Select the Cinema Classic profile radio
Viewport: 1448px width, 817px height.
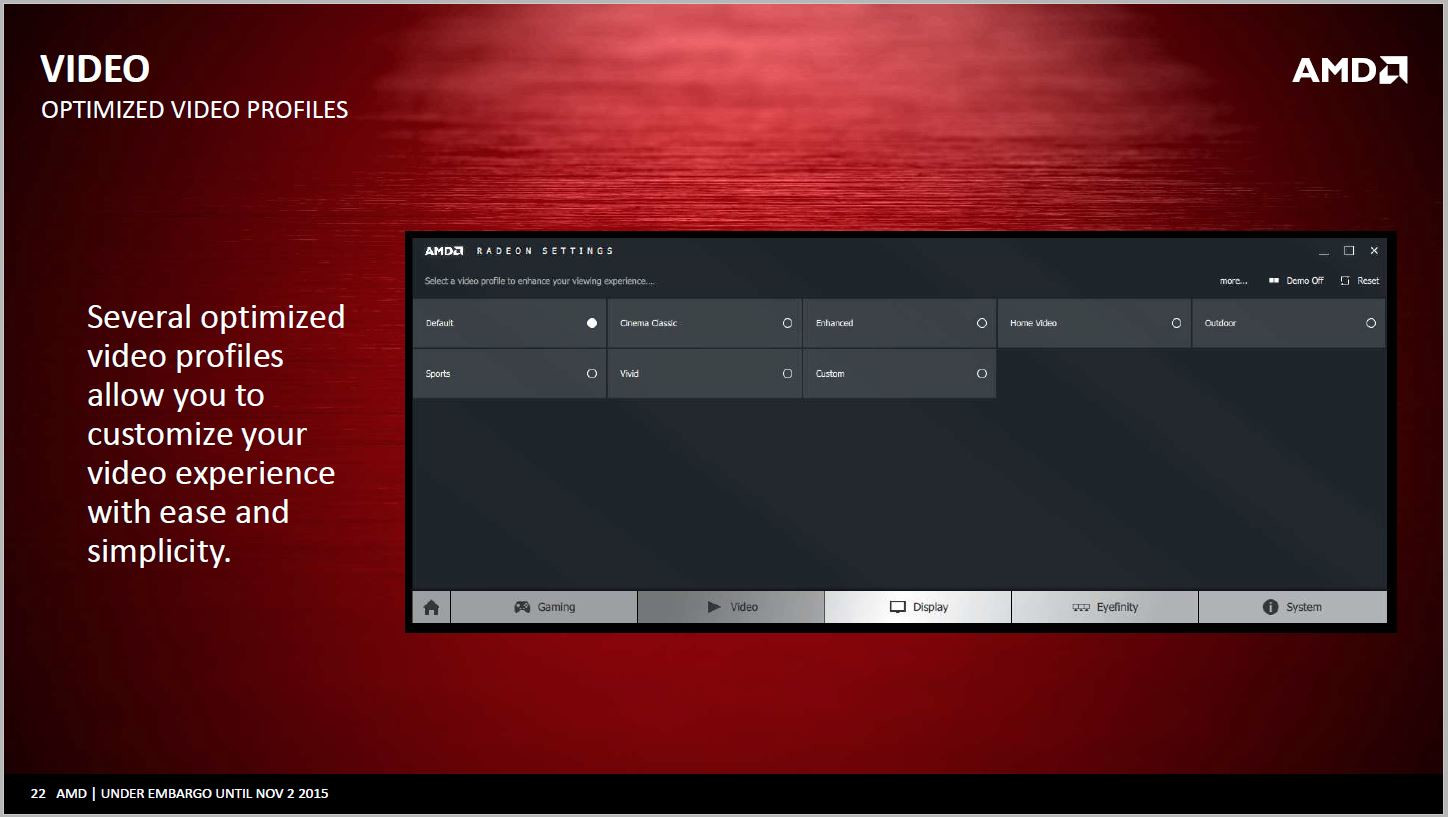click(x=787, y=323)
